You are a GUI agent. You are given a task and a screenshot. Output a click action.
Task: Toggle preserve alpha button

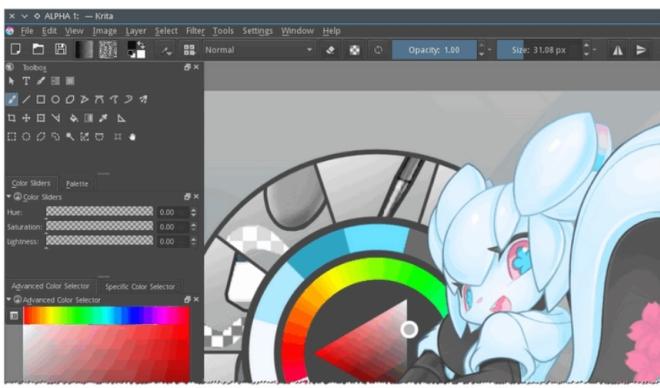click(x=354, y=50)
